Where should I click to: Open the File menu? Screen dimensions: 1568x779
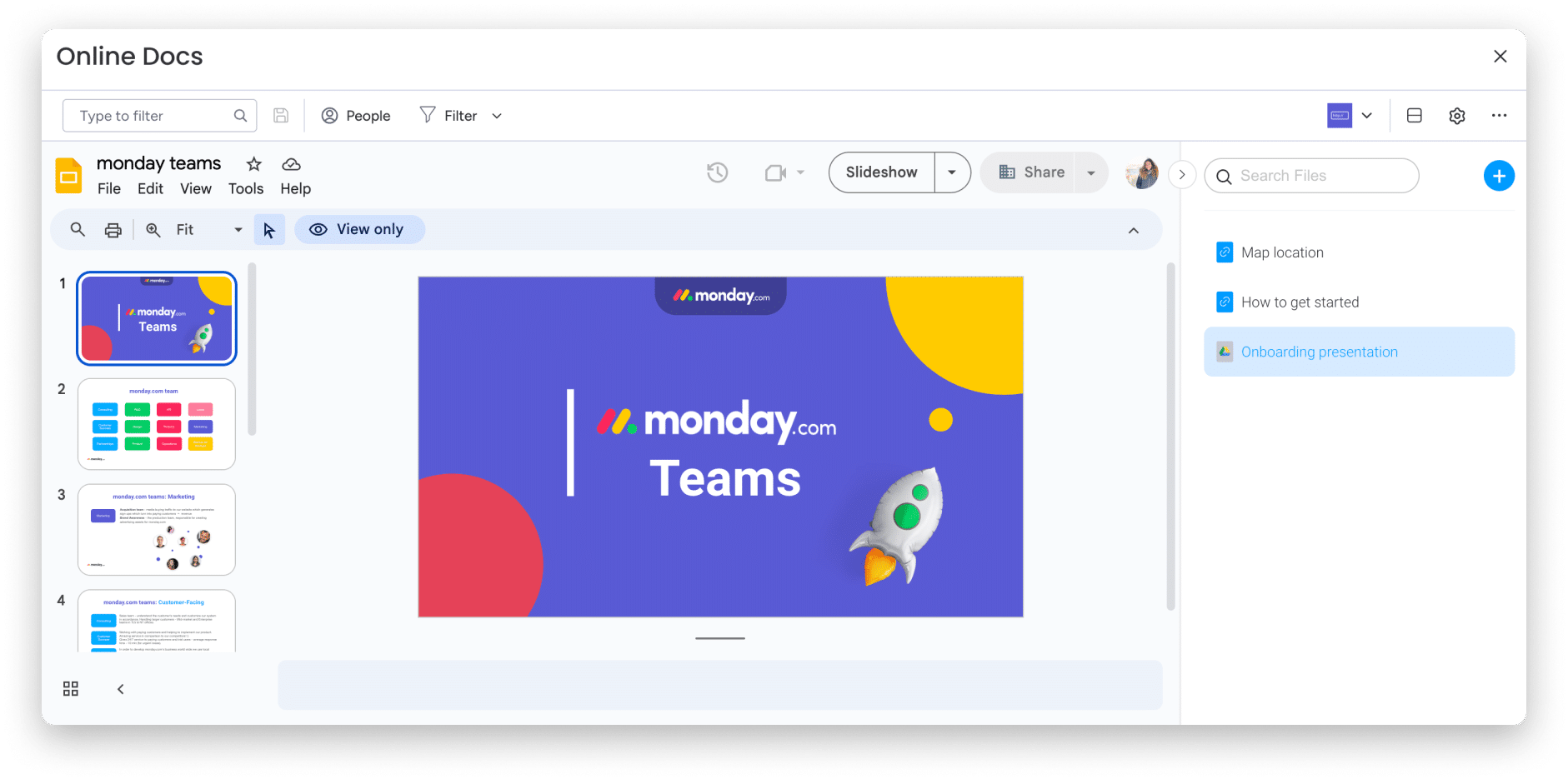[109, 189]
